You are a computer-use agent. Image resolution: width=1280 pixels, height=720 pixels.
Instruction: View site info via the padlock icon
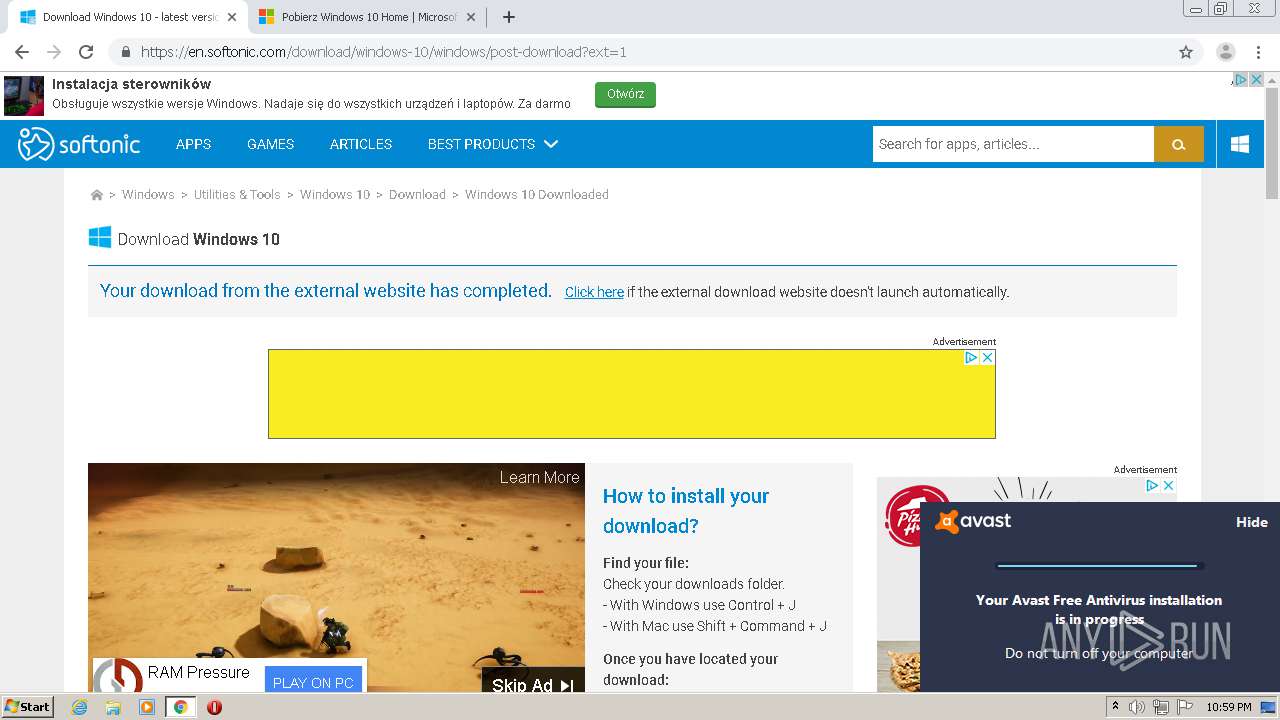coord(126,52)
